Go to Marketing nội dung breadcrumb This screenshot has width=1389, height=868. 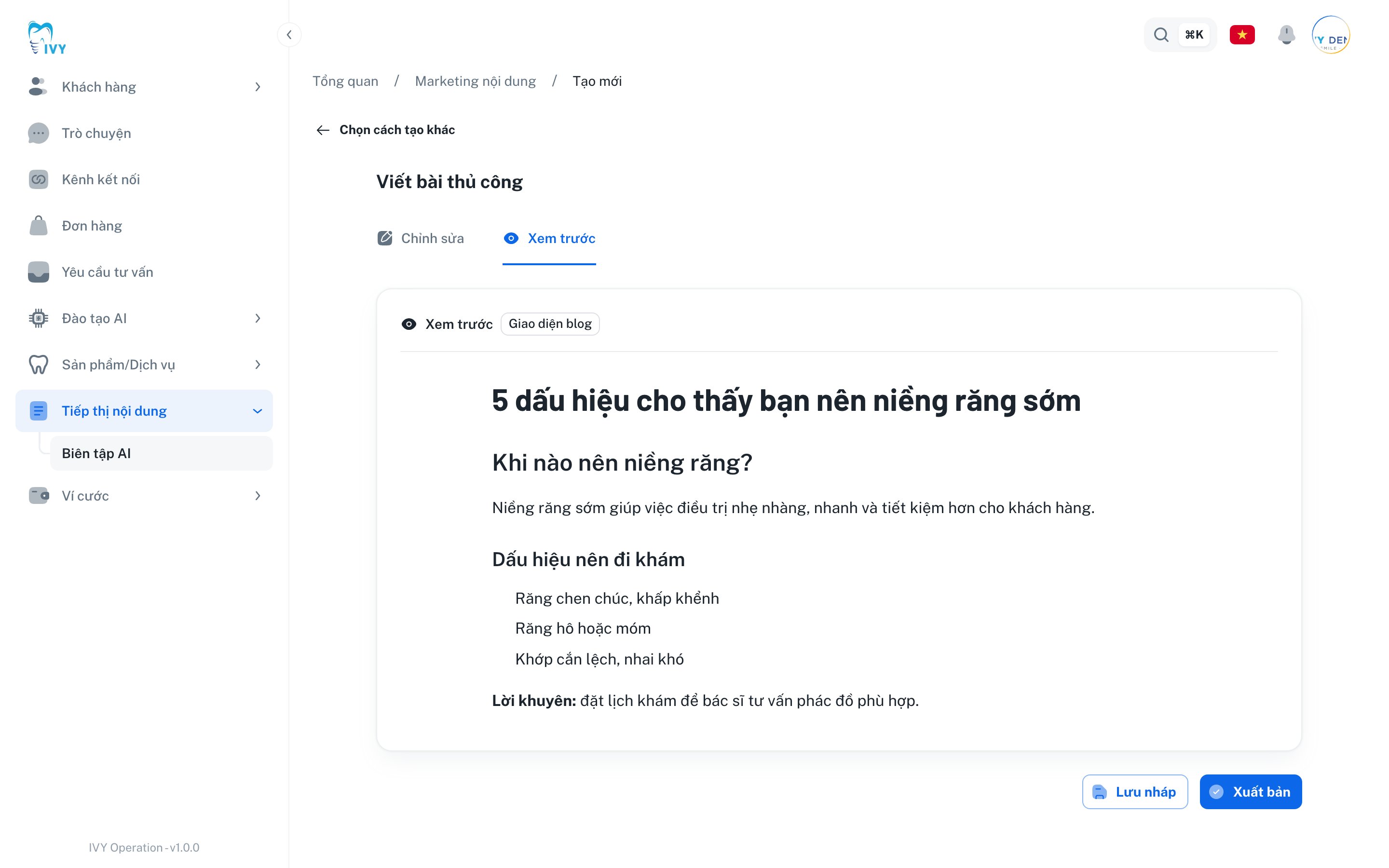click(x=475, y=81)
